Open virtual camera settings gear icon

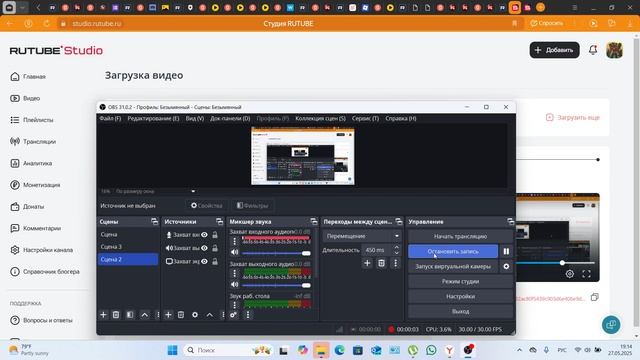(x=506, y=266)
